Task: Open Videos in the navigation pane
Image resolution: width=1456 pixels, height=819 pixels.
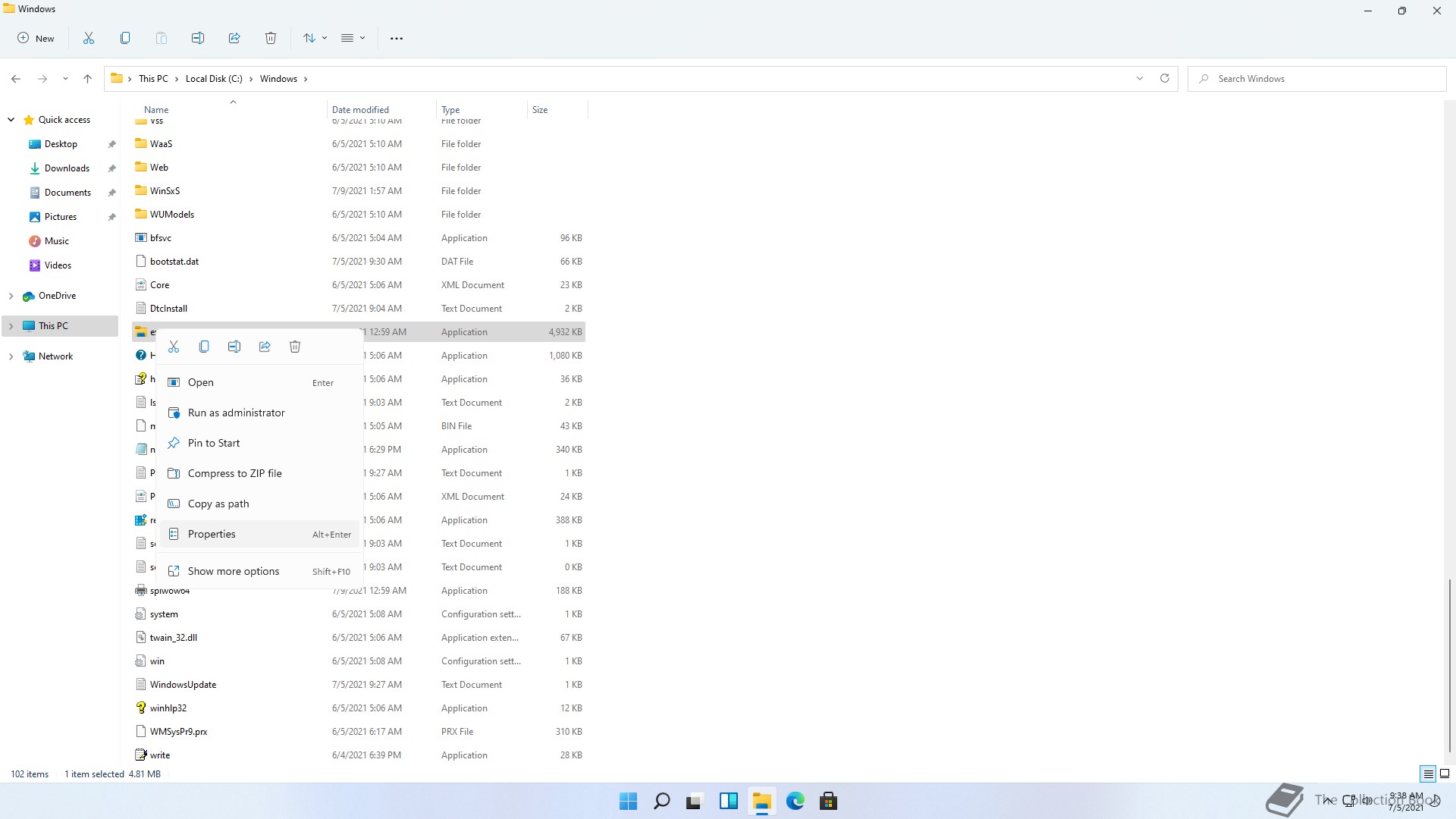Action: pos(58,265)
